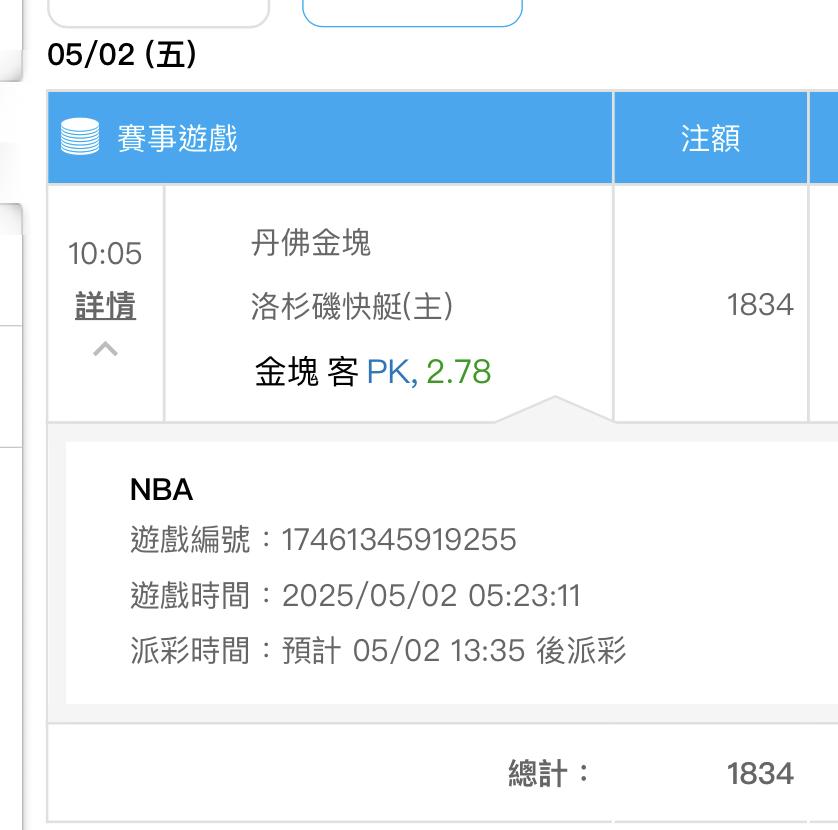The width and height of the screenshot is (838, 830).
Task: Click the 注額 column header
Action: coord(710,138)
